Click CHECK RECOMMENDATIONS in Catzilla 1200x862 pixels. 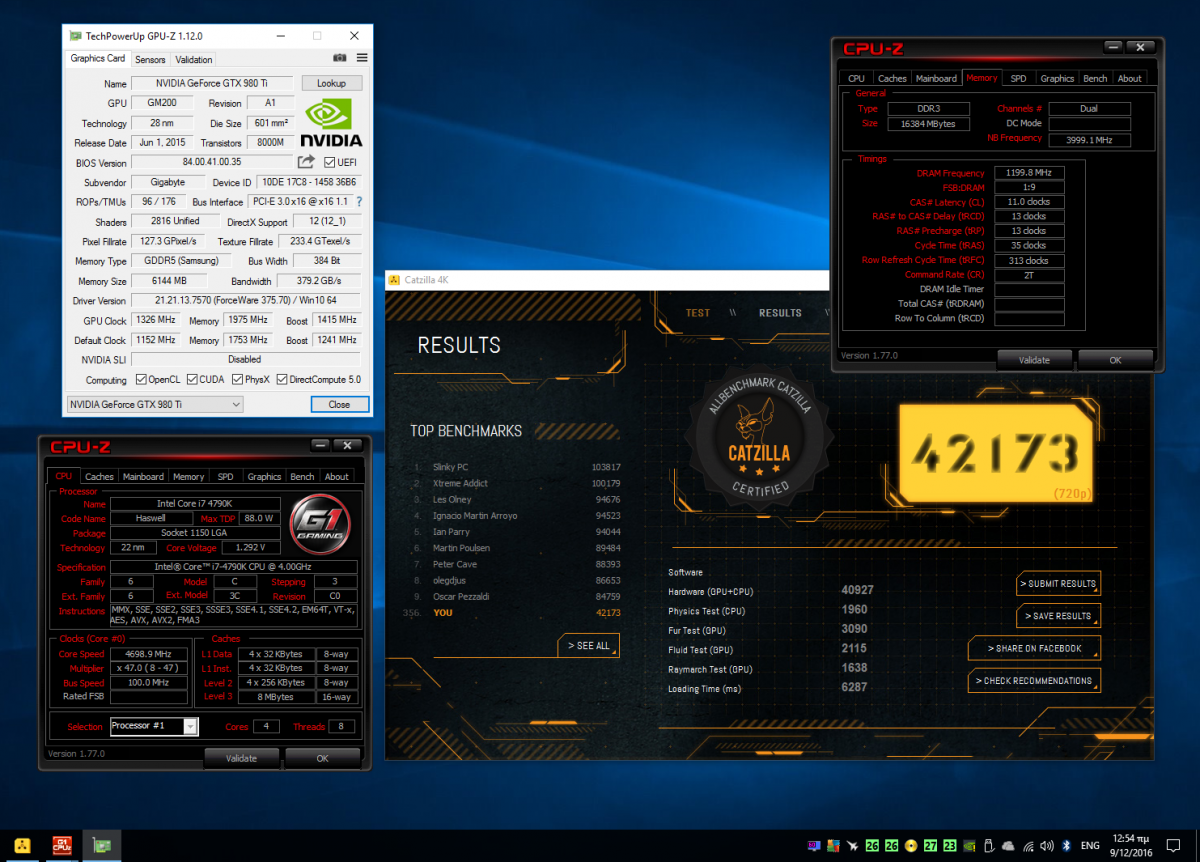click(x=1034, y=680)
